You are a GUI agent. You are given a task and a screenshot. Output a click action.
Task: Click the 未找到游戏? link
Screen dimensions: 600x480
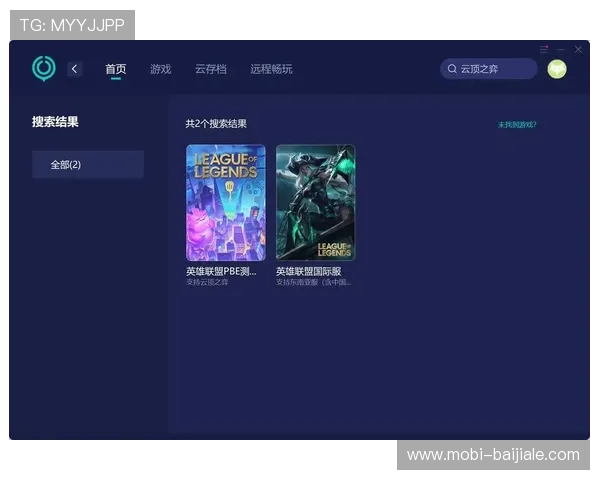[517, 125]
